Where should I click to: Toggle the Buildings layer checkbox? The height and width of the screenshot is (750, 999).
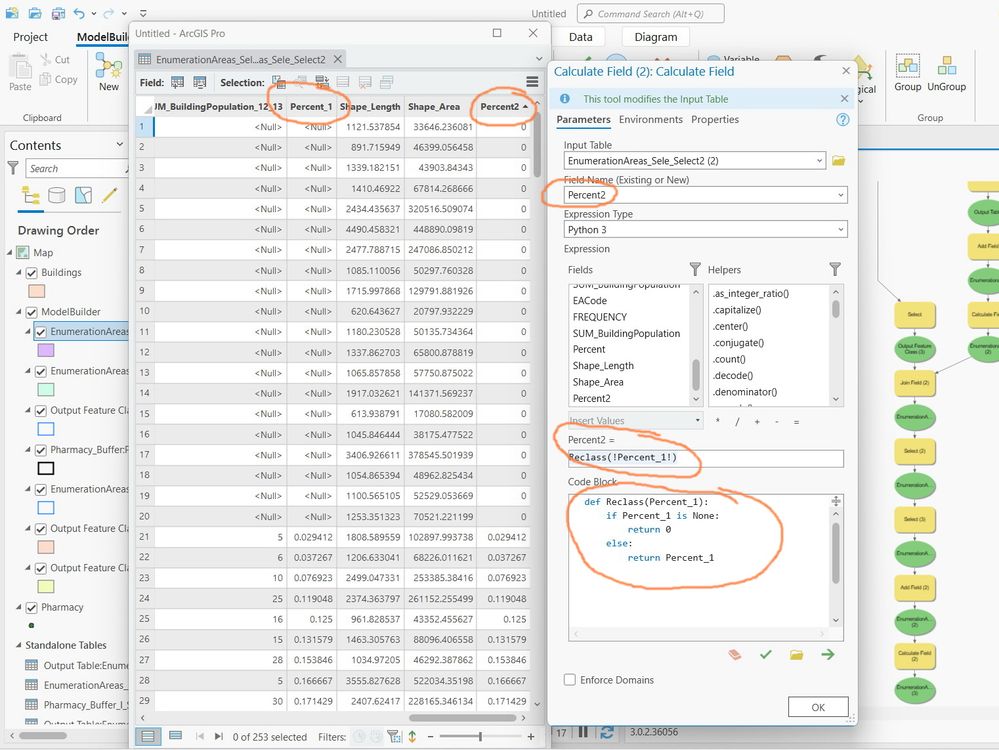(31, 273)
